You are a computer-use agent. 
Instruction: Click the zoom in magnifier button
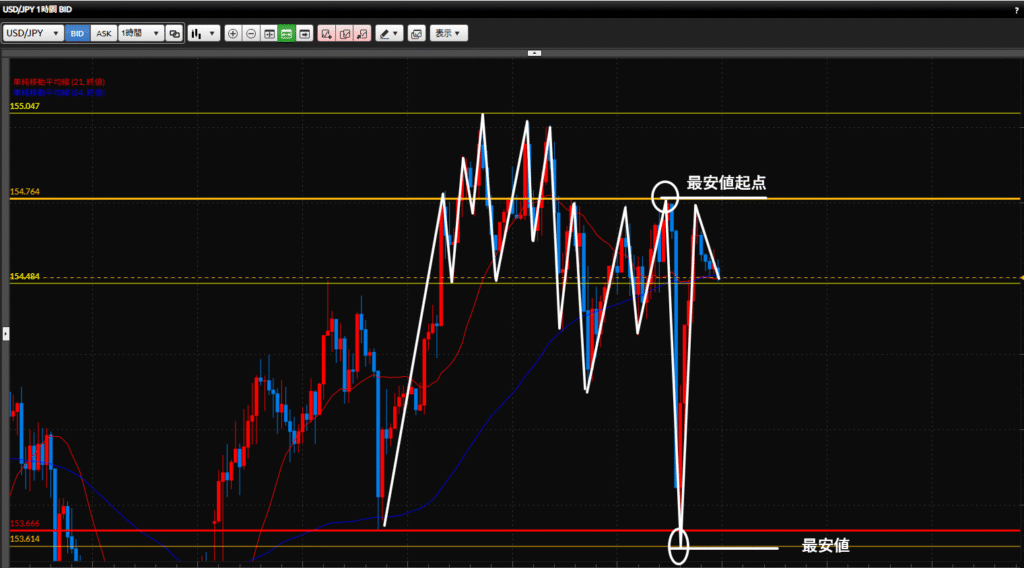pos(233,33)
